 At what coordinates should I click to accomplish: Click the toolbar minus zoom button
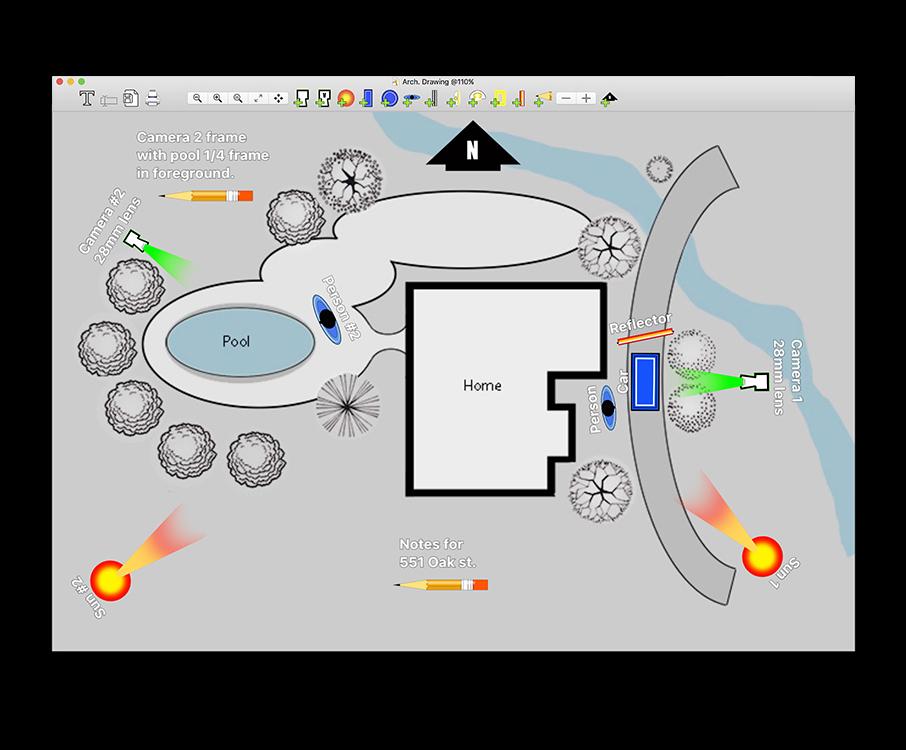coord(564,97)
